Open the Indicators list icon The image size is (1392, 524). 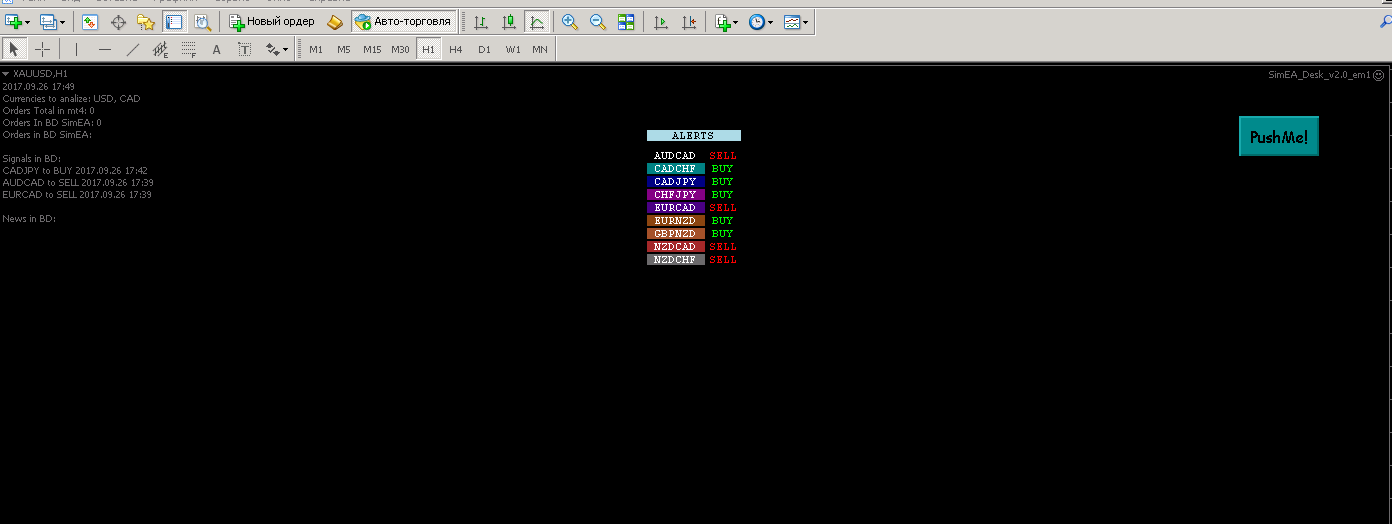click(x=723, y=21)
